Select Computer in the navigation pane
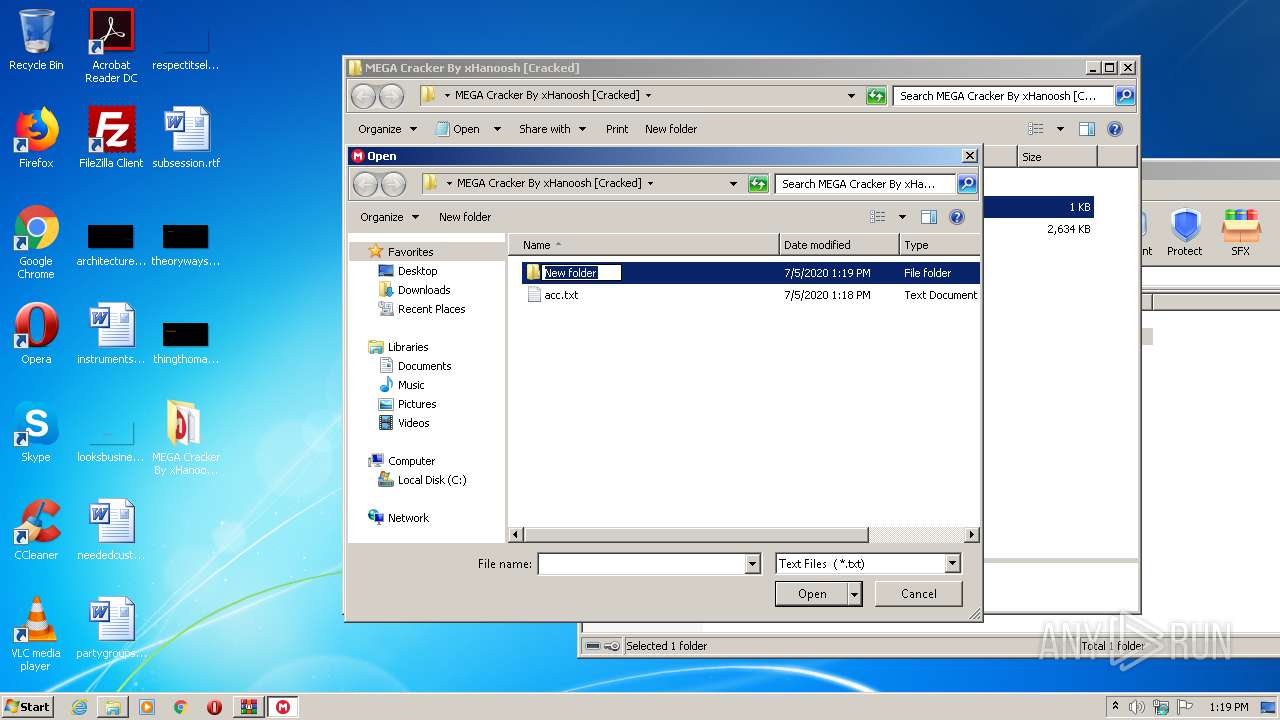 [x=411, y=461]
